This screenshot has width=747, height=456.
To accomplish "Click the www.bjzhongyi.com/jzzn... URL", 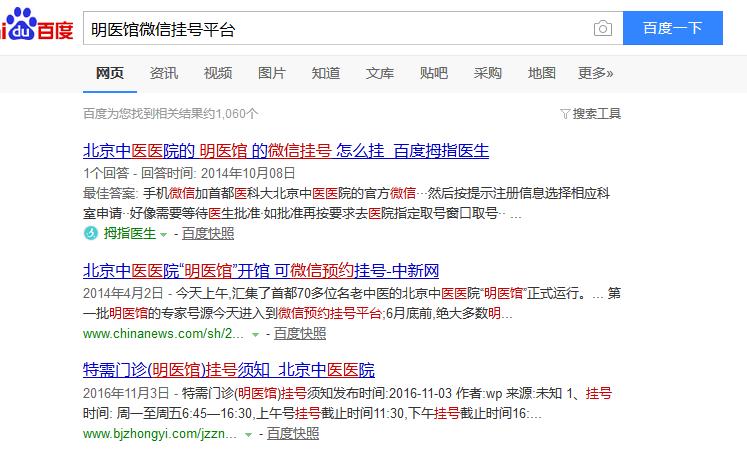I will click(160, 434).
